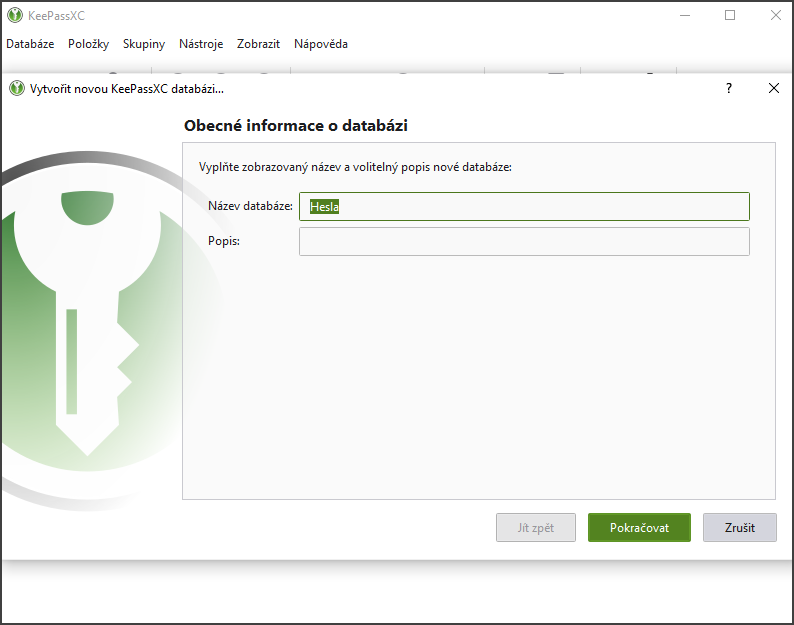Screen dimensions: 794x625
Task: Close the new database wizard dialog
Action: (773, 88)
